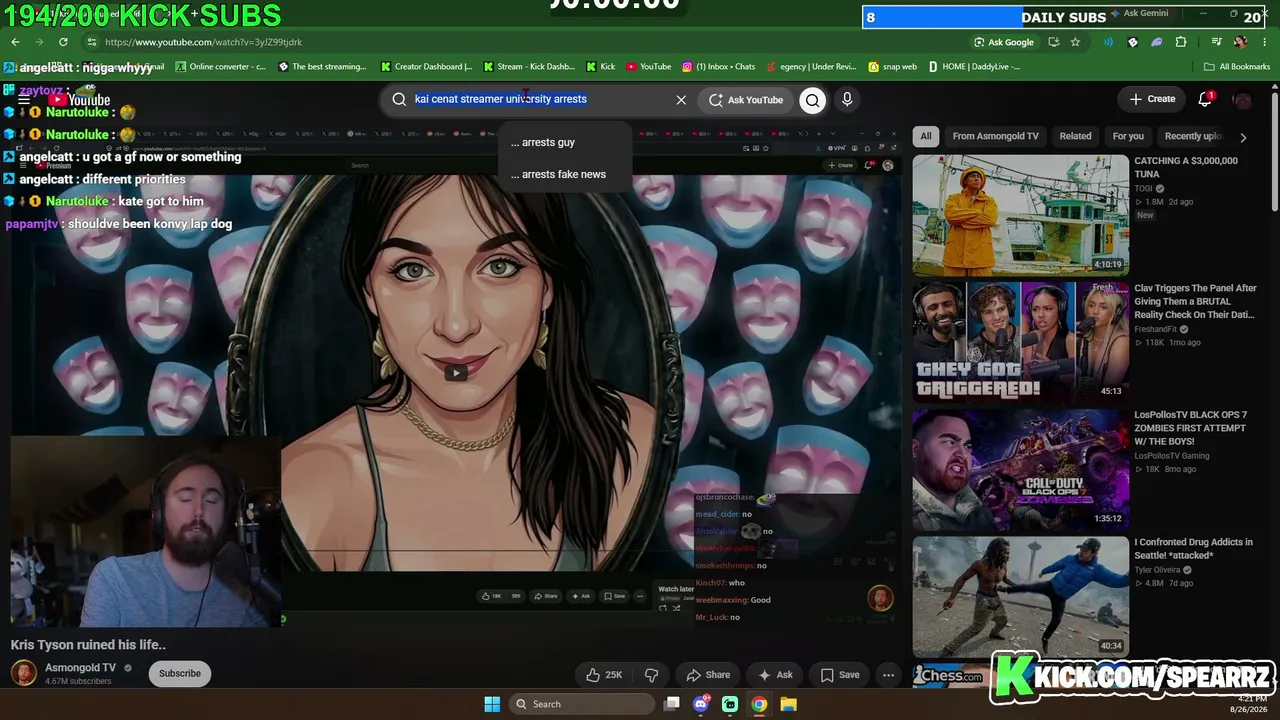The image size is (1280, 720).
Task: Open the Inbox • Chats Instagram bookmark
Action: click(719, 67)
